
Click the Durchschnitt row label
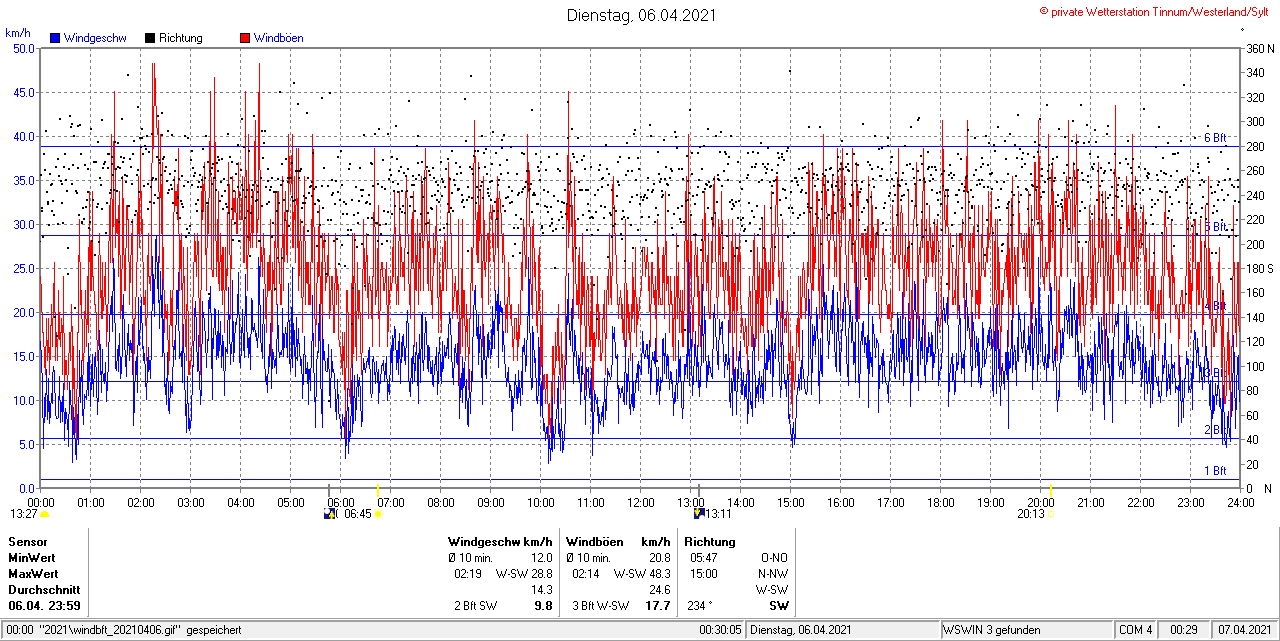tap(44, 590)
